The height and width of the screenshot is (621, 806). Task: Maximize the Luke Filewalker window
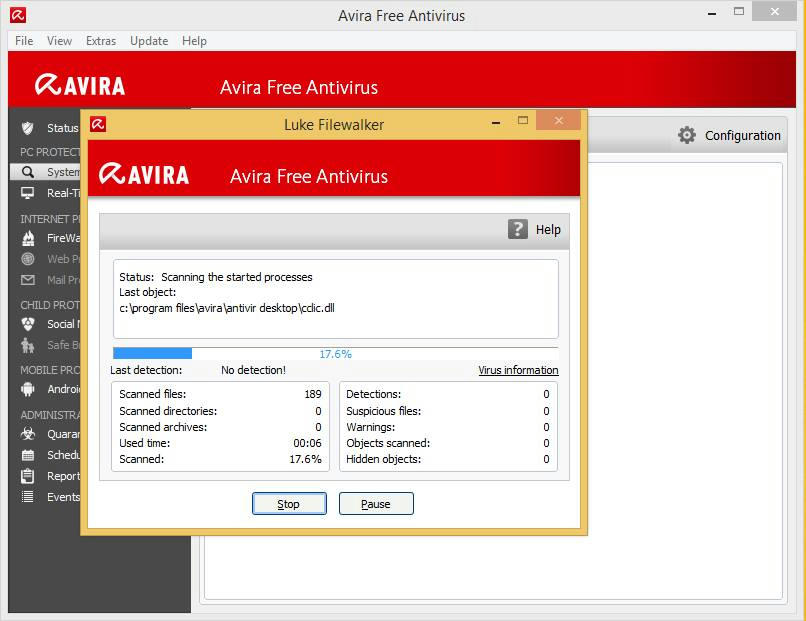click(523, 121)
